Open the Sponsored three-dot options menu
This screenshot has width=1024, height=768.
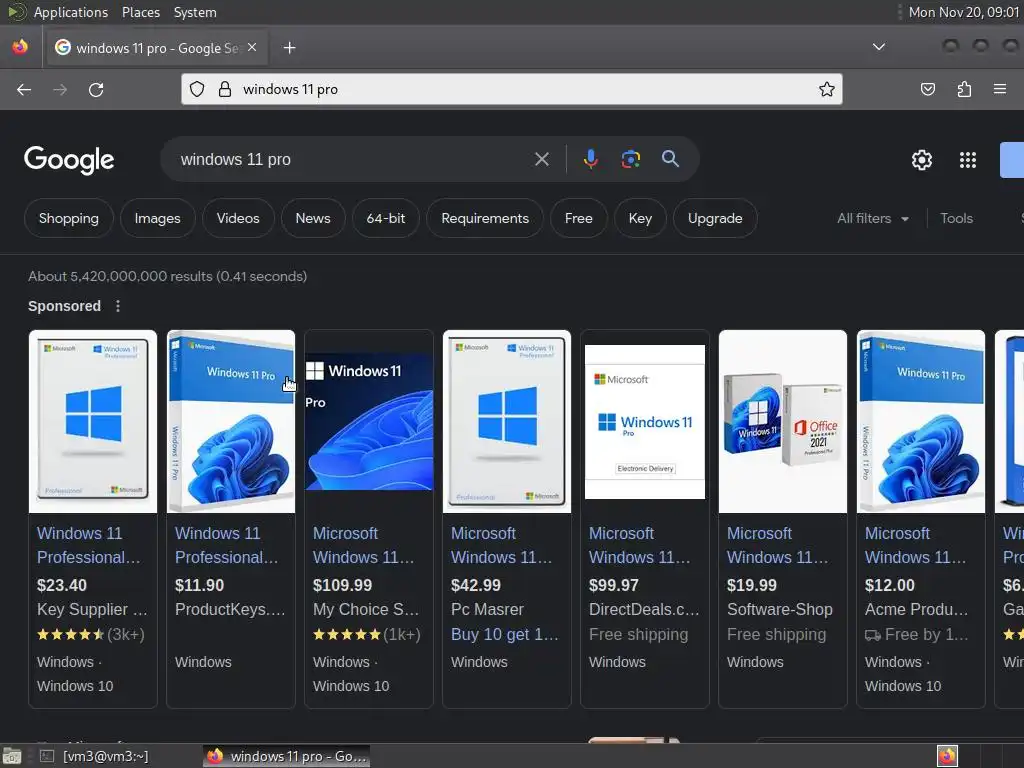click(x=118, y=306)
